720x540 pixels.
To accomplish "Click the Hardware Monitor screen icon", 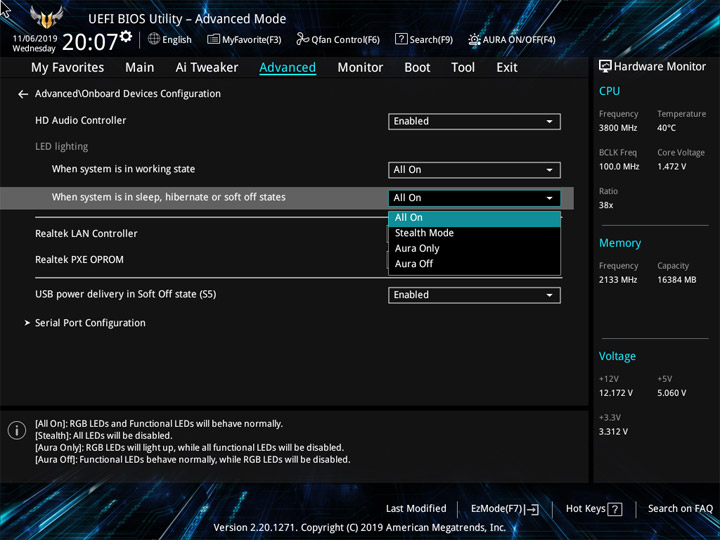I will 605,66.
